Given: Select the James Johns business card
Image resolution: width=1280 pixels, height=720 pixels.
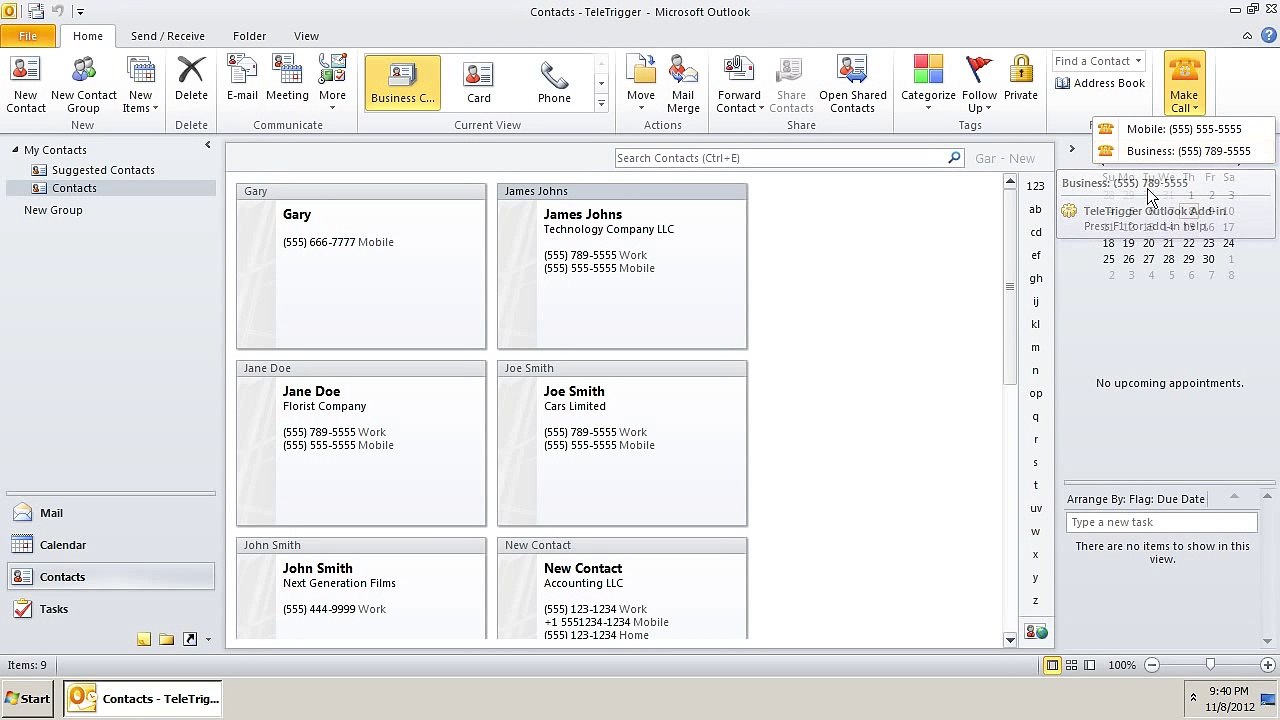Looking at the screenshot, I should click(x=622, y=266).
